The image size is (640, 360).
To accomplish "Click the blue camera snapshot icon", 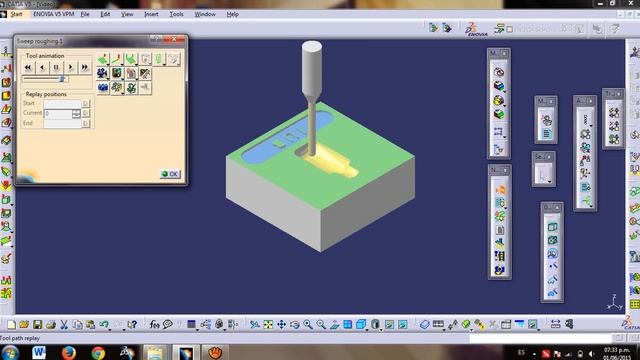I will pyautogui.click(x=103, y=88).
